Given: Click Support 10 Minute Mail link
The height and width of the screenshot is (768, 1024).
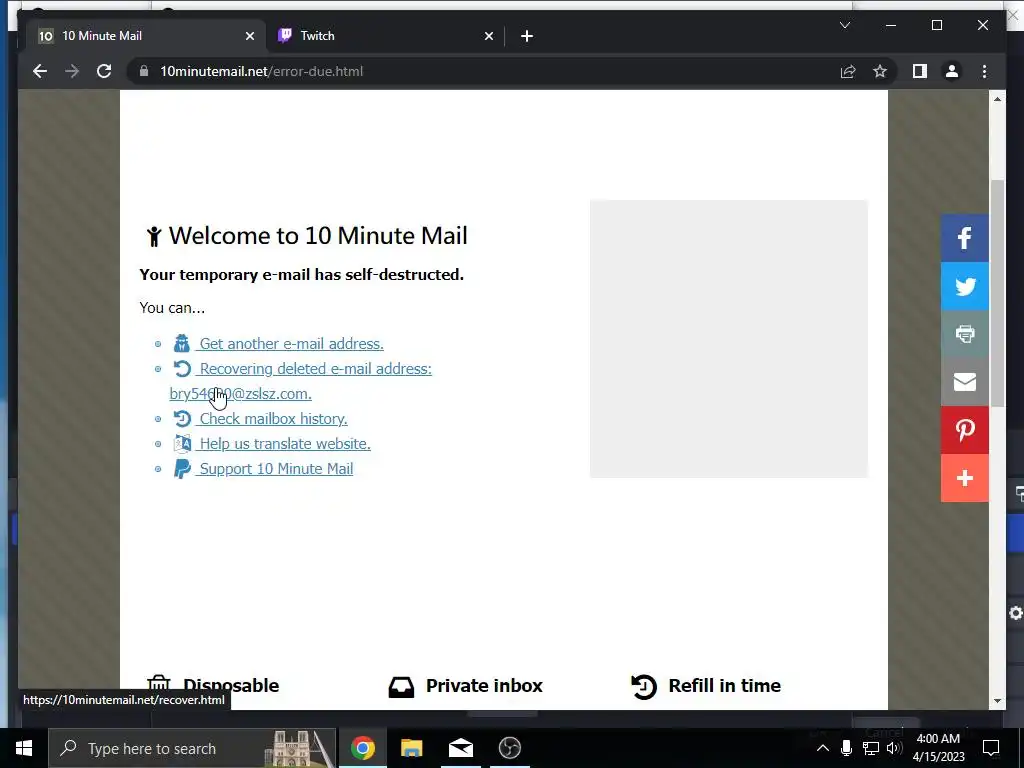Looking at the screenshot, I should point(276,469).
